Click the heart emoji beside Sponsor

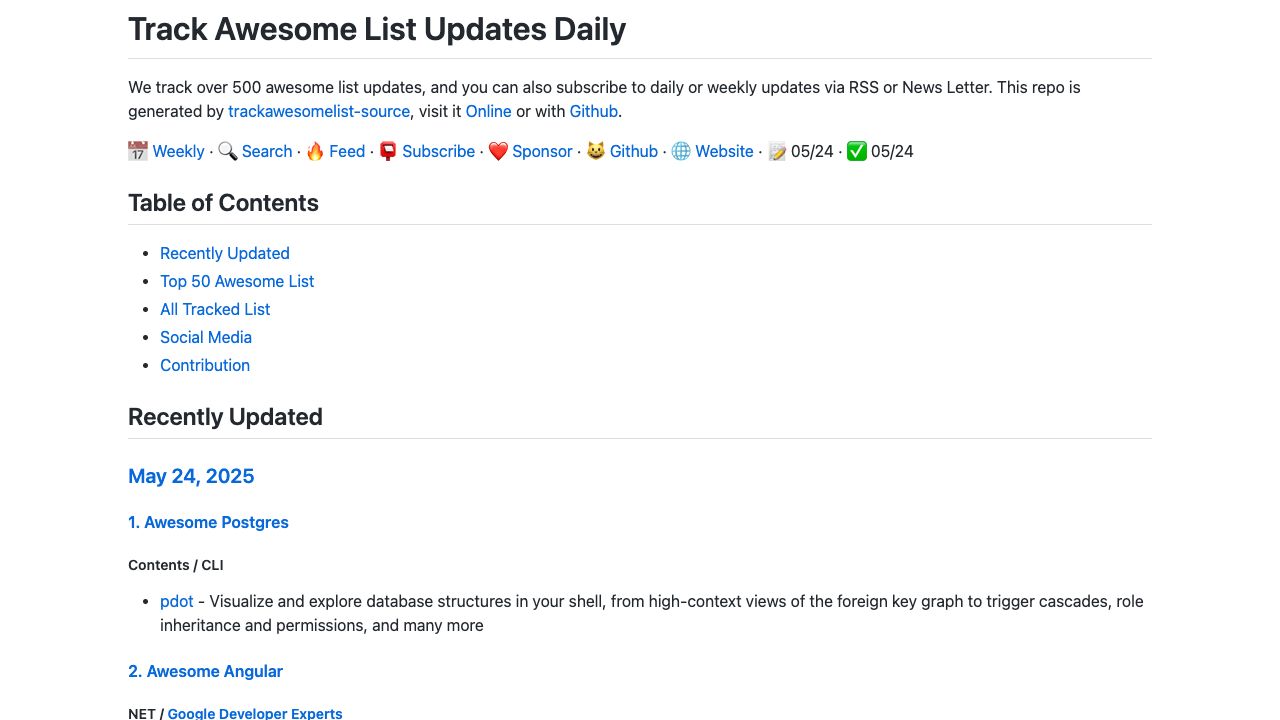[x=498, y=151]
